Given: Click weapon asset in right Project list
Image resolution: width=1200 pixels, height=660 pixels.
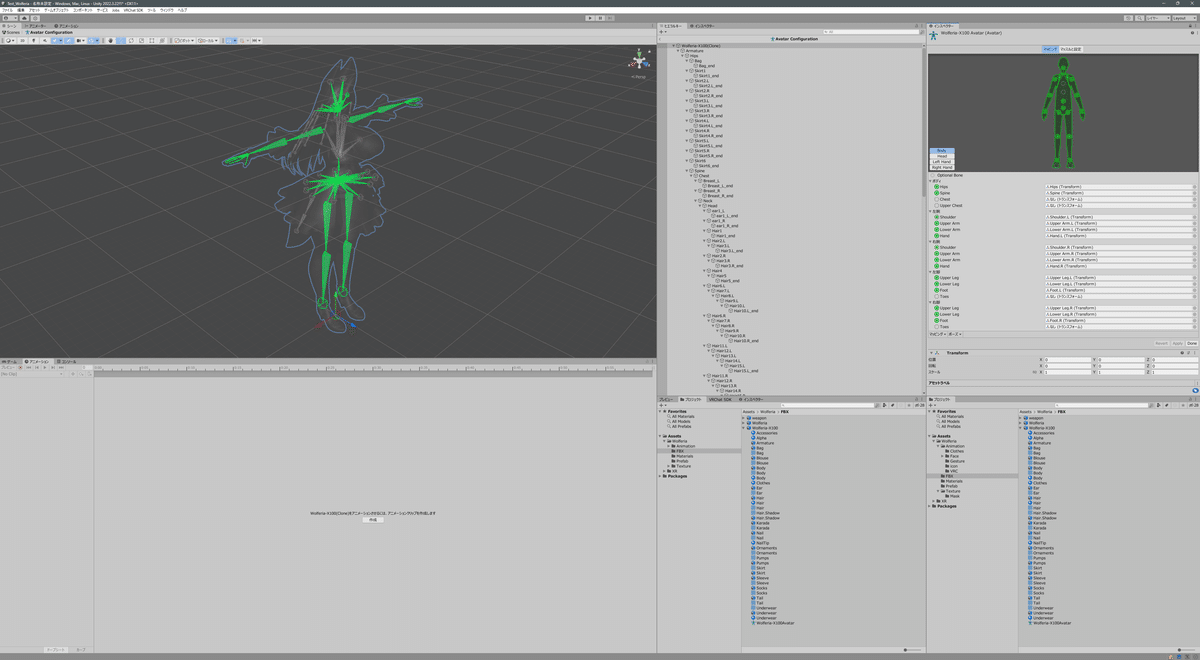Looking at the screenshot, I should point(1034,418).
